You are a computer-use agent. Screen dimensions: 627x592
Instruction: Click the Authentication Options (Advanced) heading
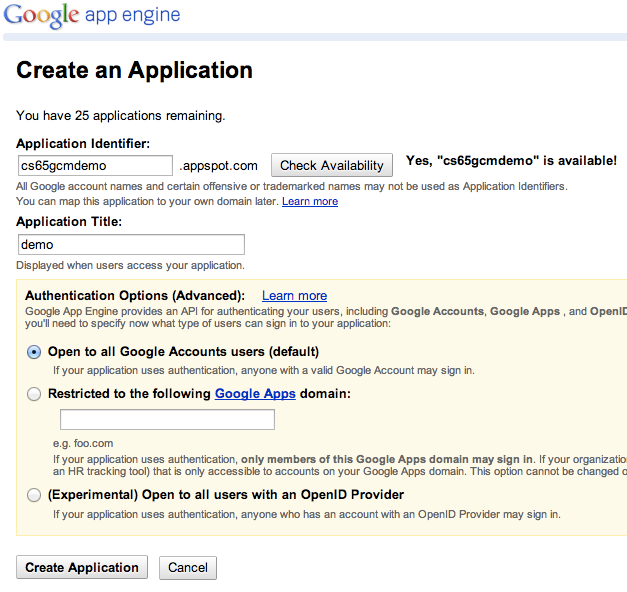coord(134,296)
